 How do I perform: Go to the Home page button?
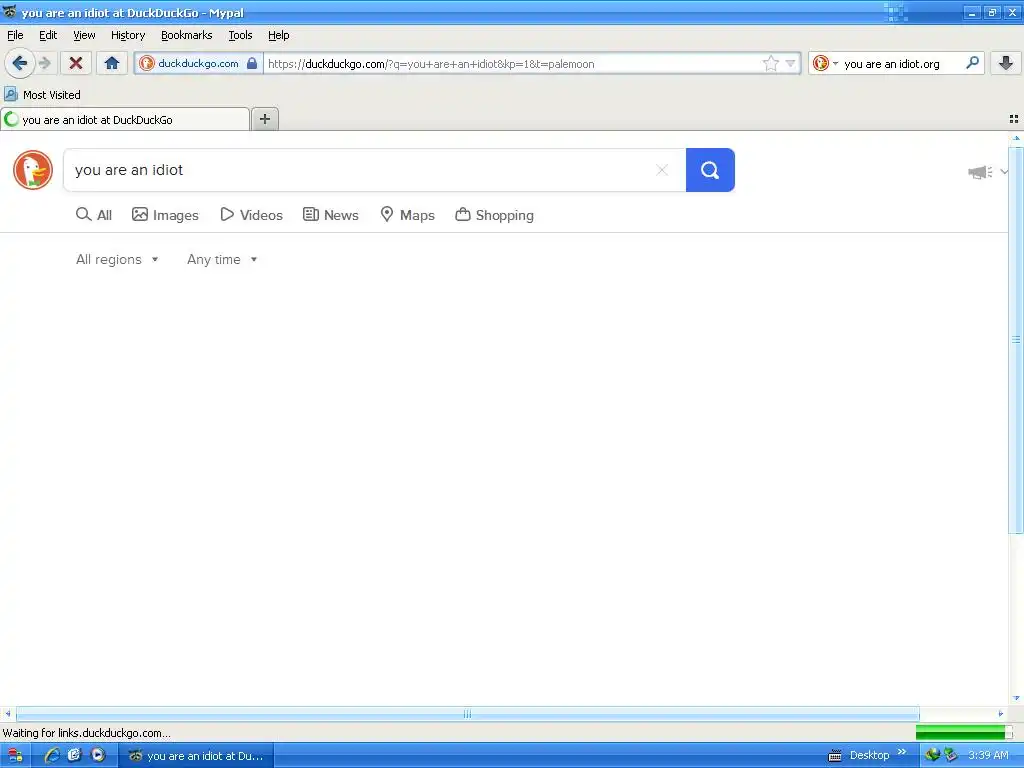pos(112,63)
